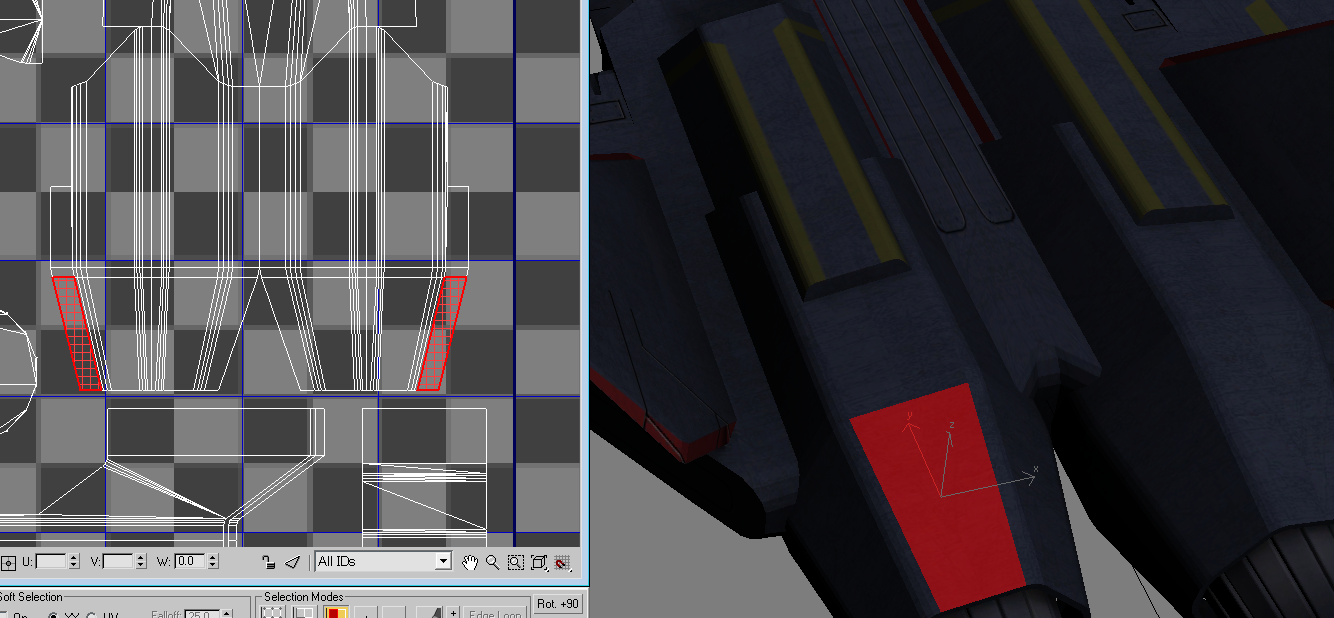Image resolution: width=1334 pixels, height=618 pixels.
Task: Select the Zoom Region tool
Action: (x=515, y=562)
